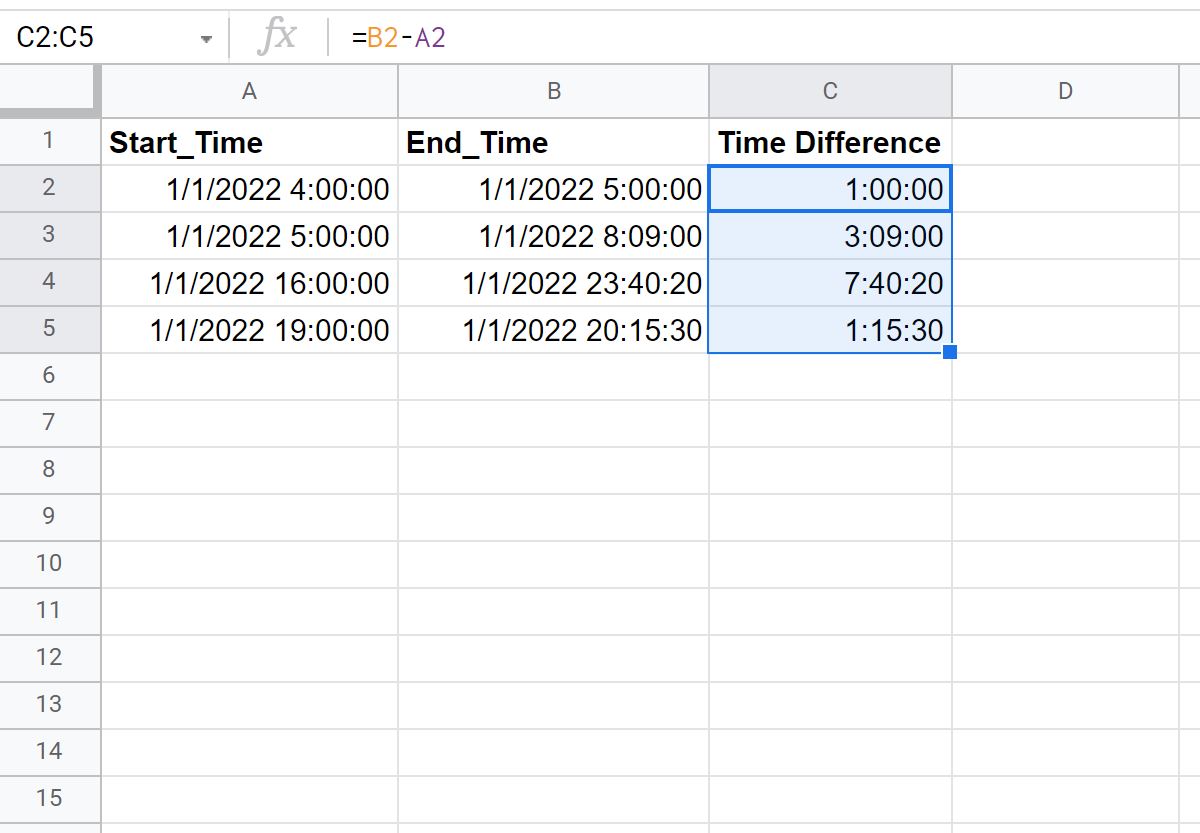Select column A header
1200x833 pixels.
(x=249, y=91)
